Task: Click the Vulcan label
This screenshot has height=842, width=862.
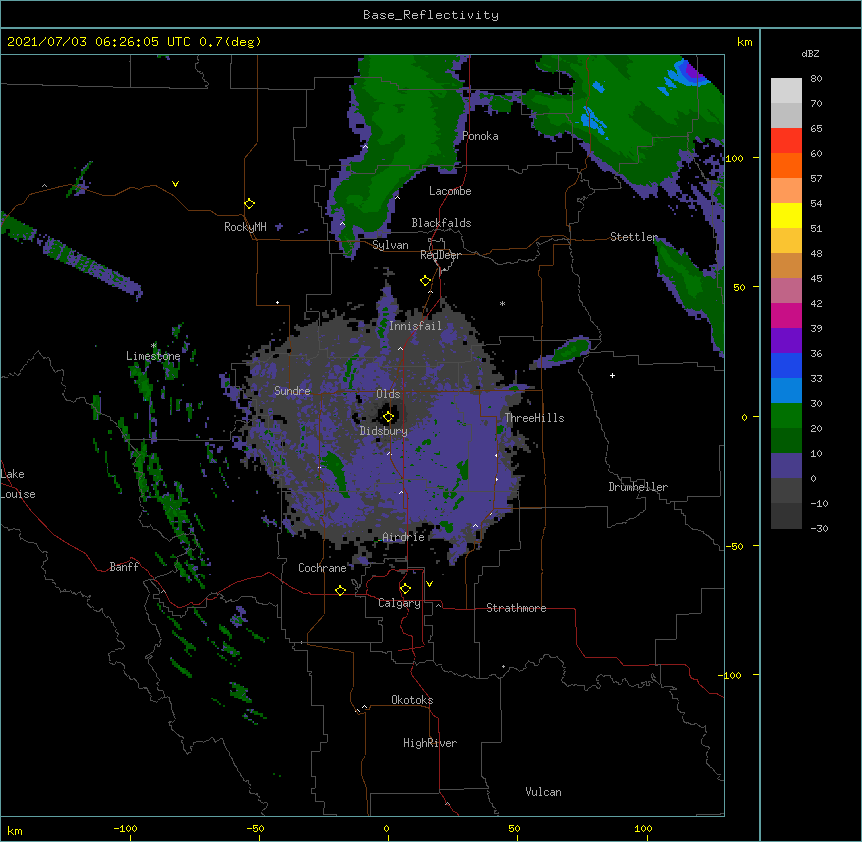Action: point(543,792)
